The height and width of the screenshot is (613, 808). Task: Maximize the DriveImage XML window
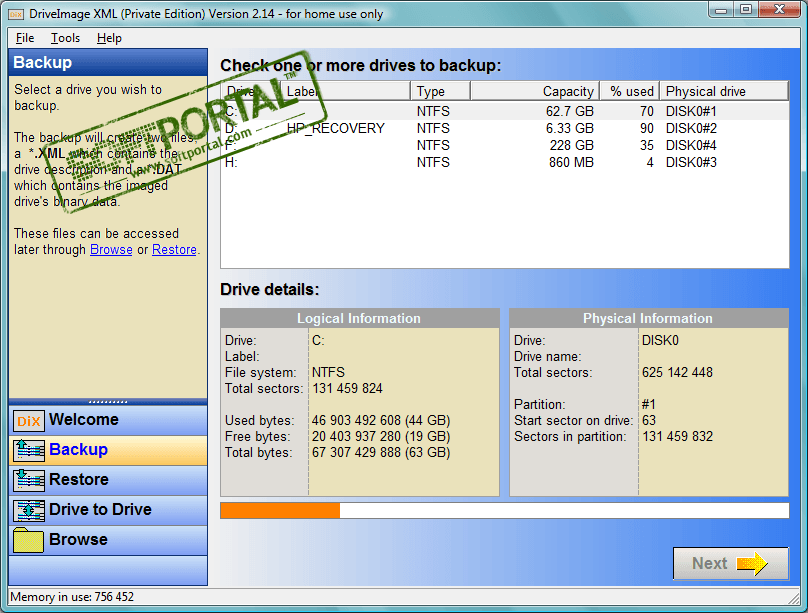(x=746, y=9)
